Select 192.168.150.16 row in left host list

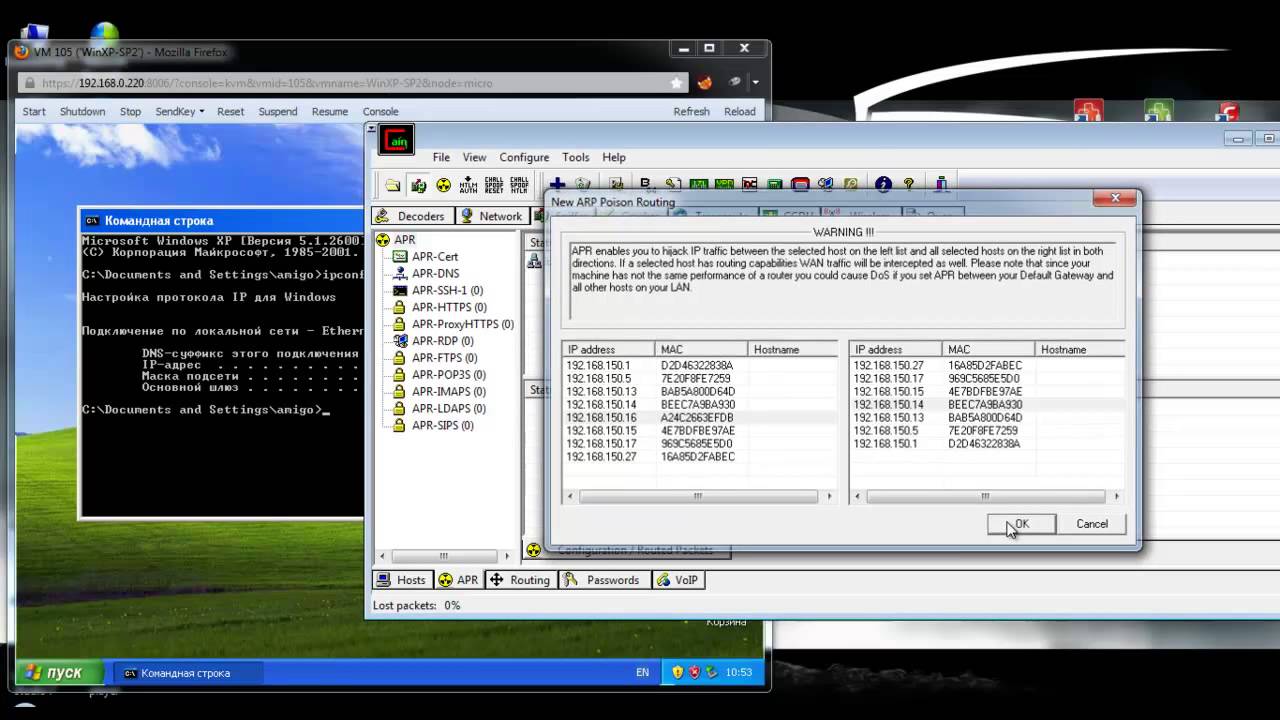coord(699,418)
